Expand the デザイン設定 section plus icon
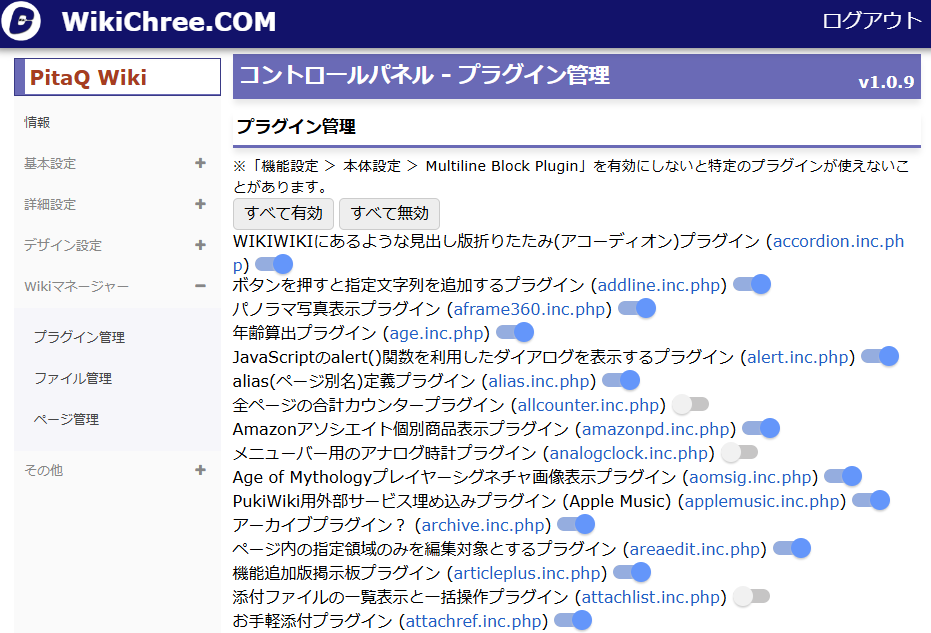The image size is (931, 633). pos(201,245)
